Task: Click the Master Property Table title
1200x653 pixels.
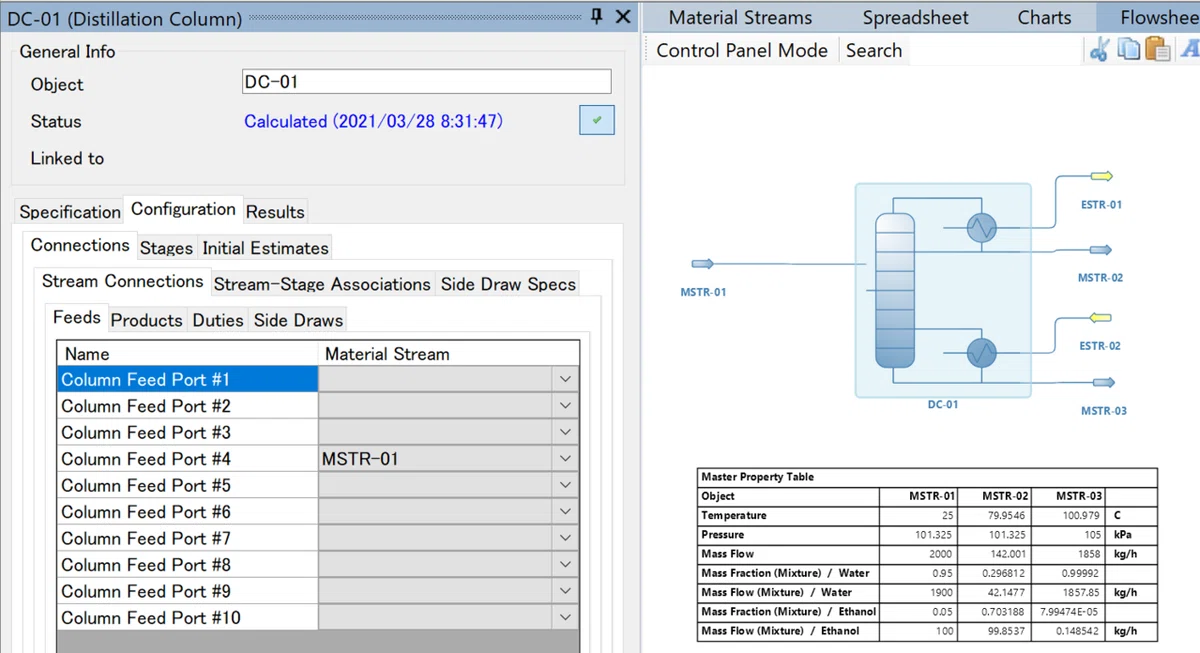Action: coord(758,477)
